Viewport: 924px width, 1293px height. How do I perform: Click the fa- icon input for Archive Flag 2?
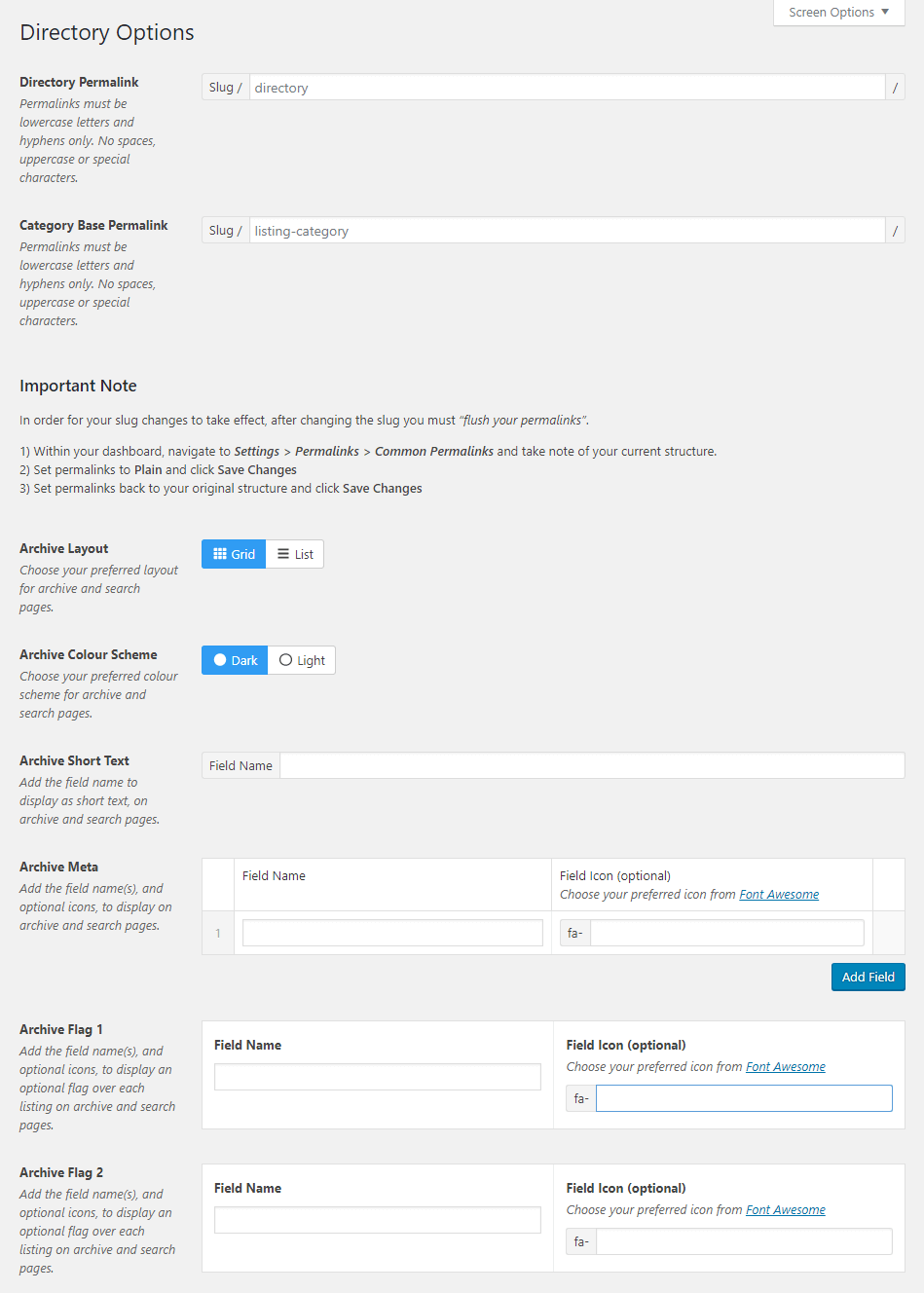(x=743, y=1240)
